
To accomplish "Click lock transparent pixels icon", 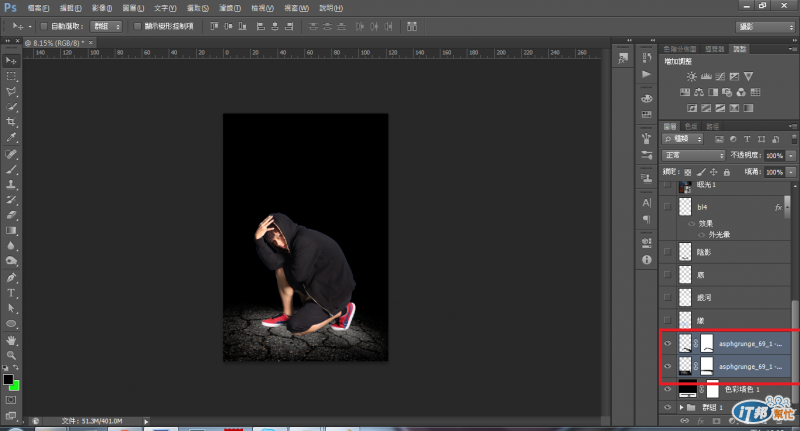I will click(x=688, y=172).
